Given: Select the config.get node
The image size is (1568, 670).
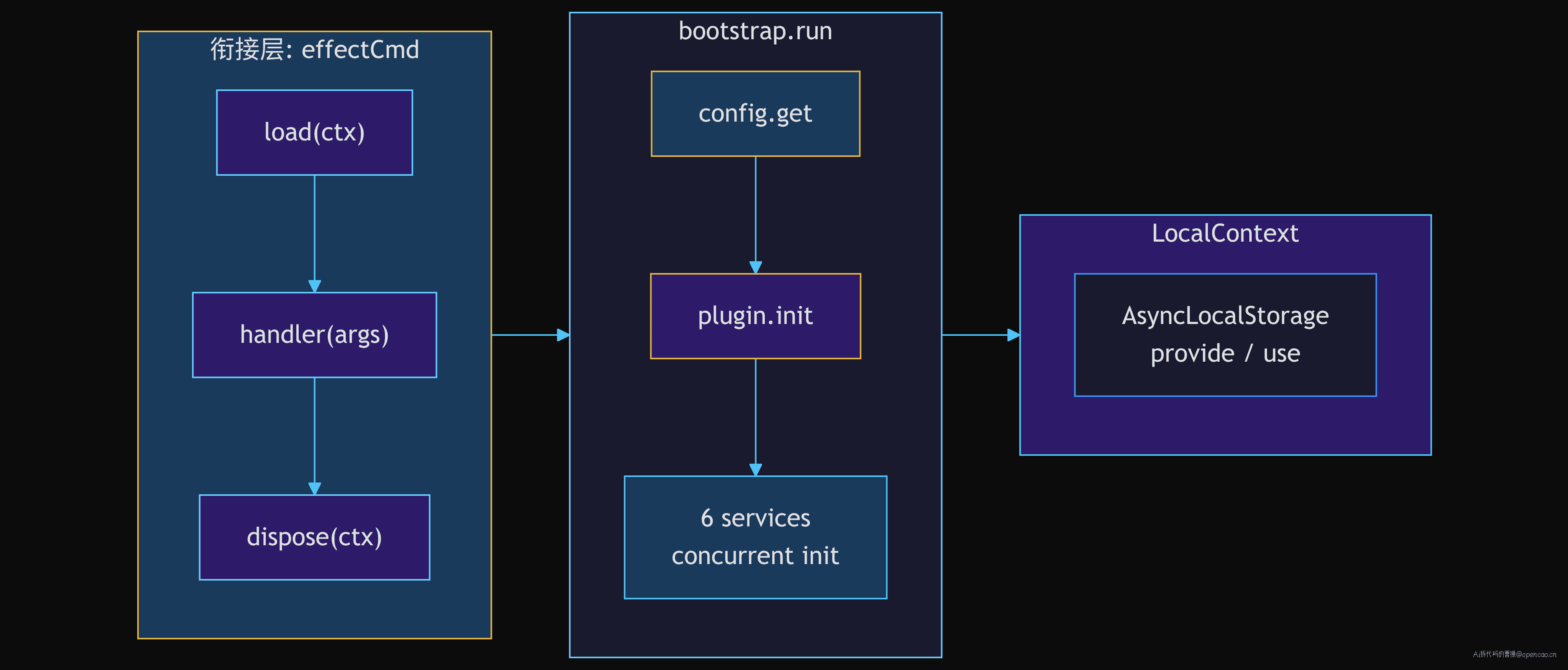Looking at the screenshot, I should pos(755,114).
